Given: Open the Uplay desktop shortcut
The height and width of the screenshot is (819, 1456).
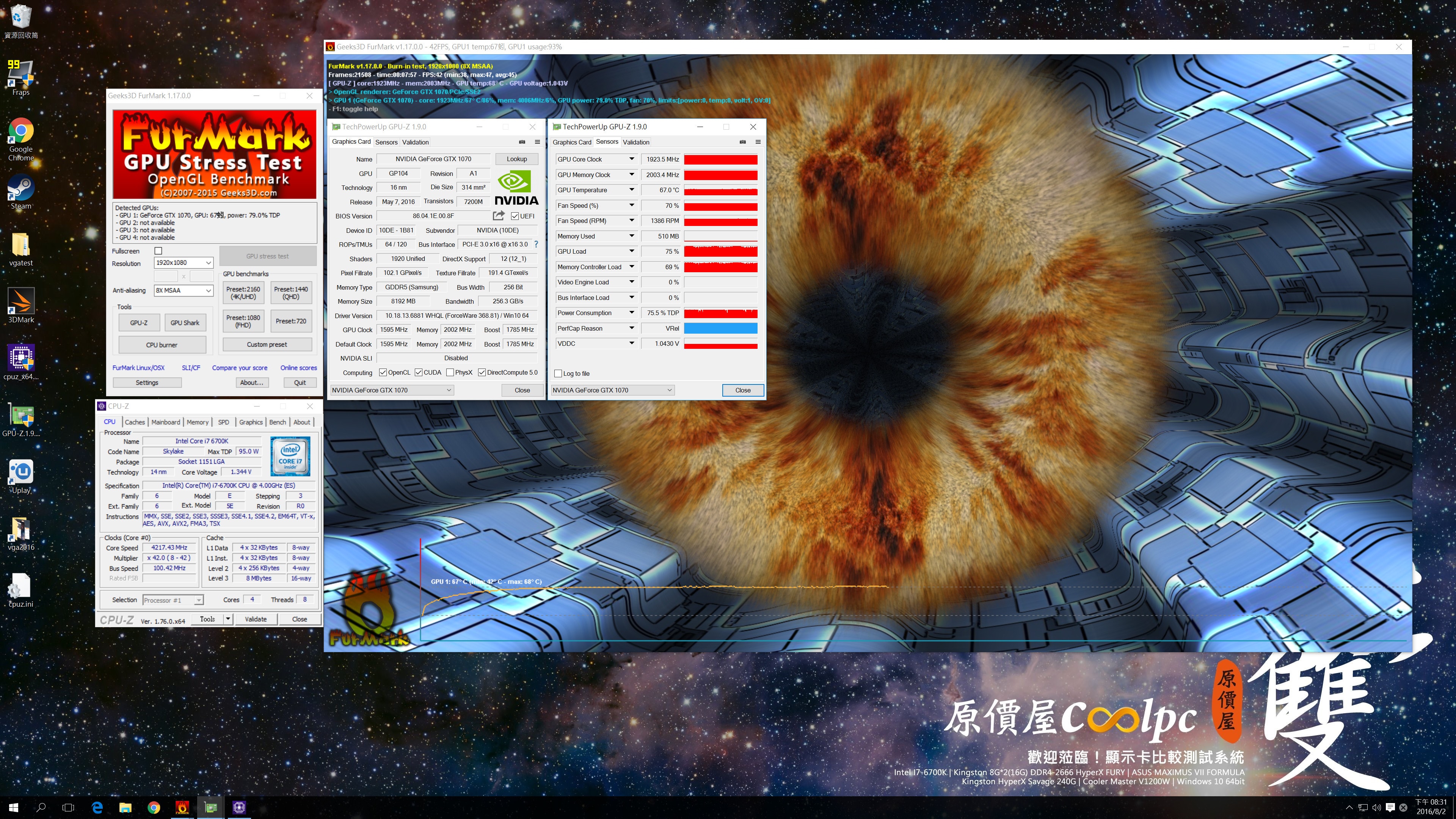Looking at the screenshot, I should 21,477.
